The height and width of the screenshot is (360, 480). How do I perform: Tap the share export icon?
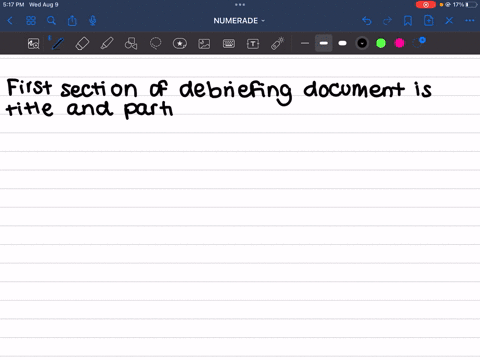point(72,21)
